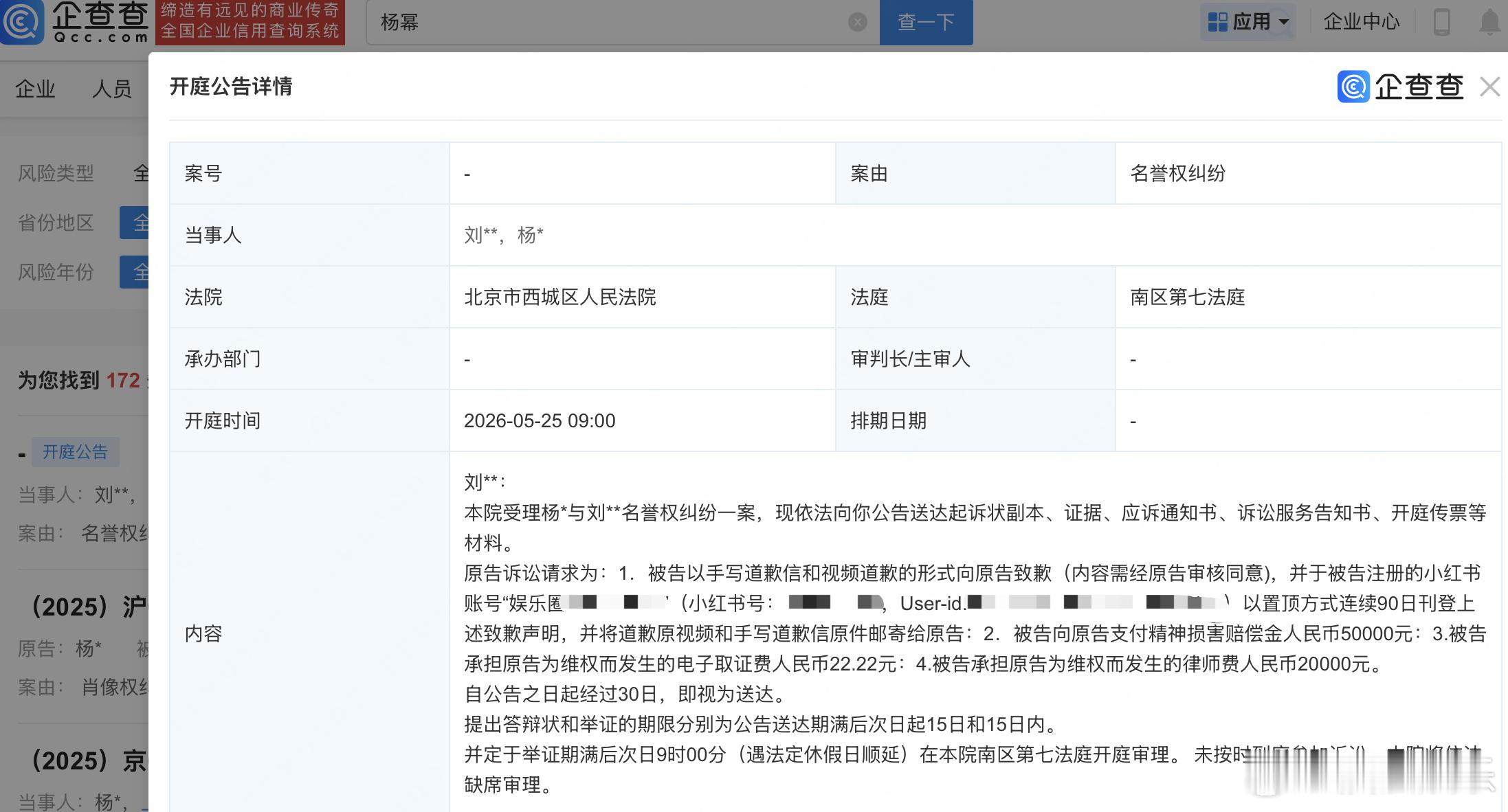The width and height of the screenshot is (1508, 812).
Task: Switch to the 企业 tab
Action: pos(34,88)
